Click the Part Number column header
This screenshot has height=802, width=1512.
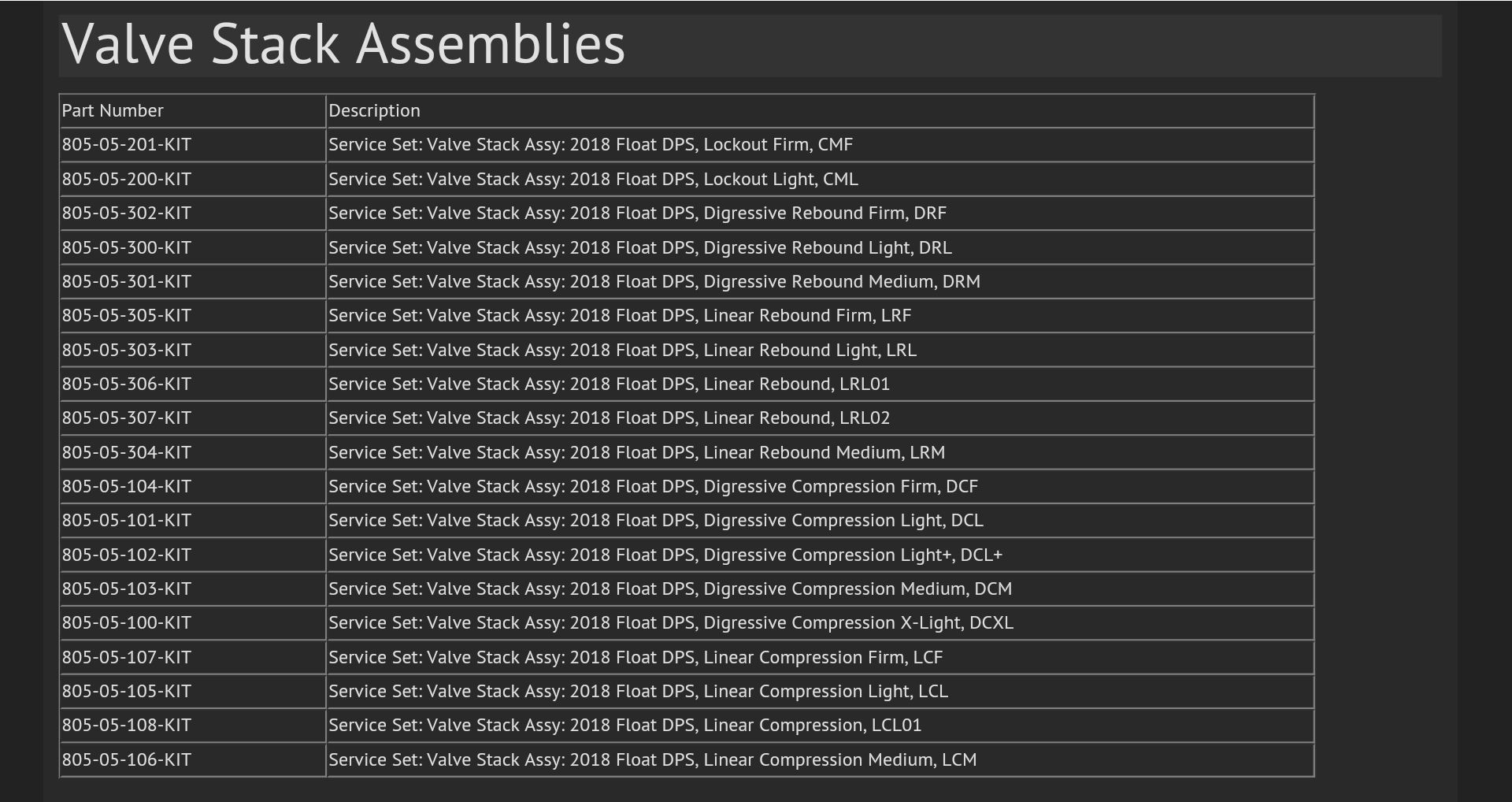click(x=113, y=111)
